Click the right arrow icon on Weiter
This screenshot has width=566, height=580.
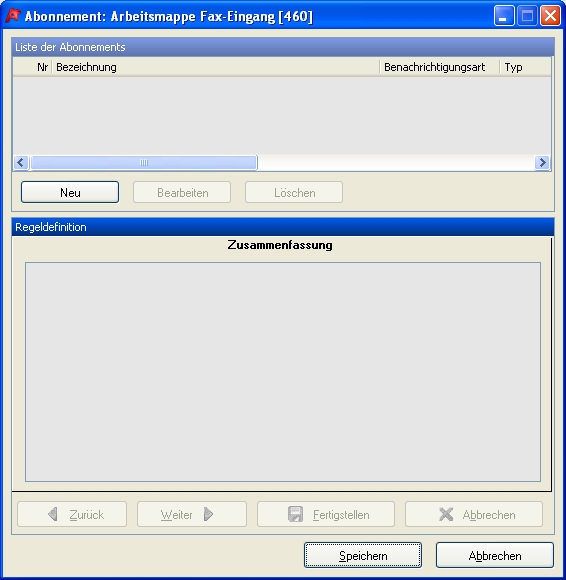(209, 514)
